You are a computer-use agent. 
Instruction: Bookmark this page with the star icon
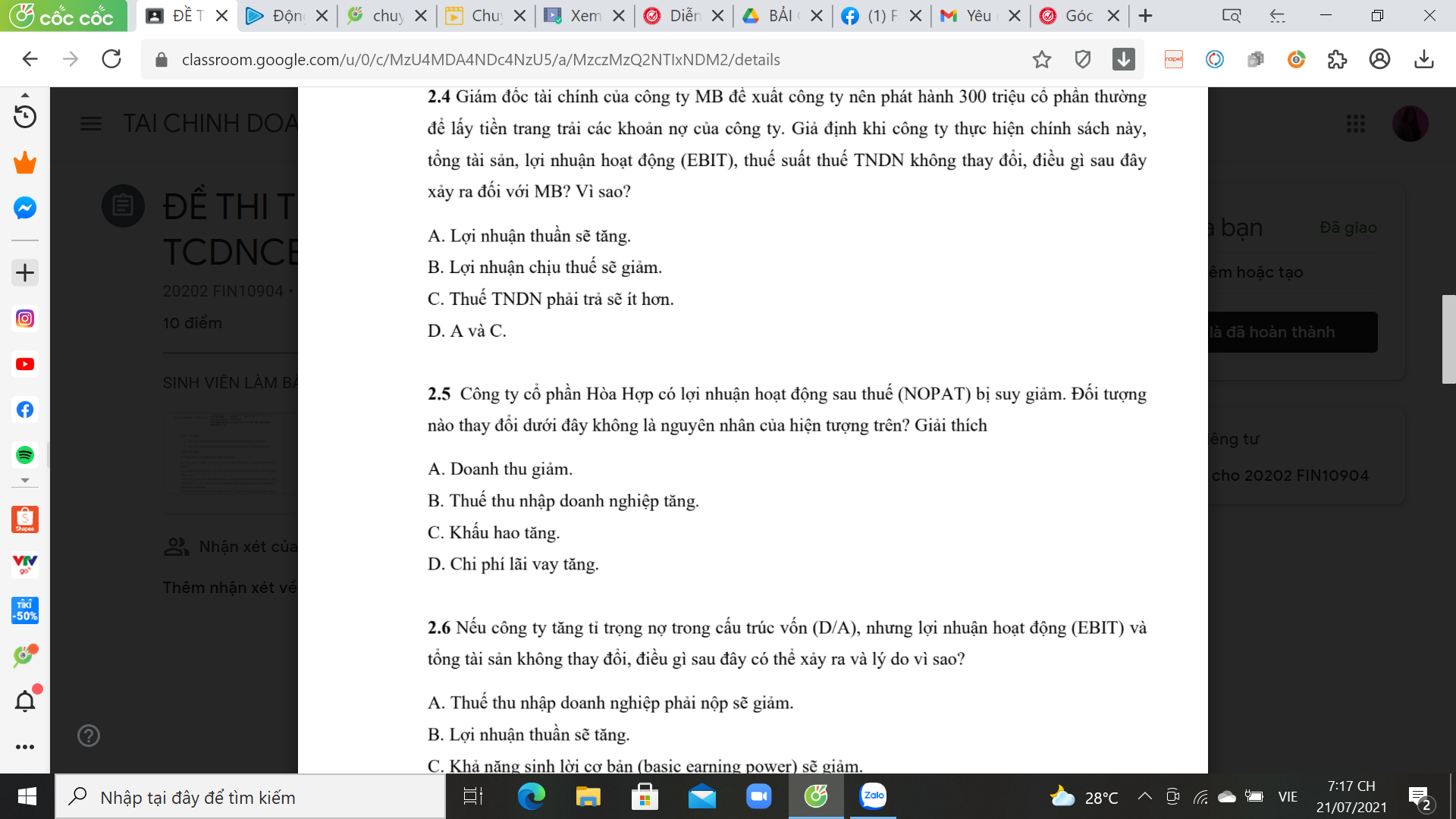(x=1042, y=59)
